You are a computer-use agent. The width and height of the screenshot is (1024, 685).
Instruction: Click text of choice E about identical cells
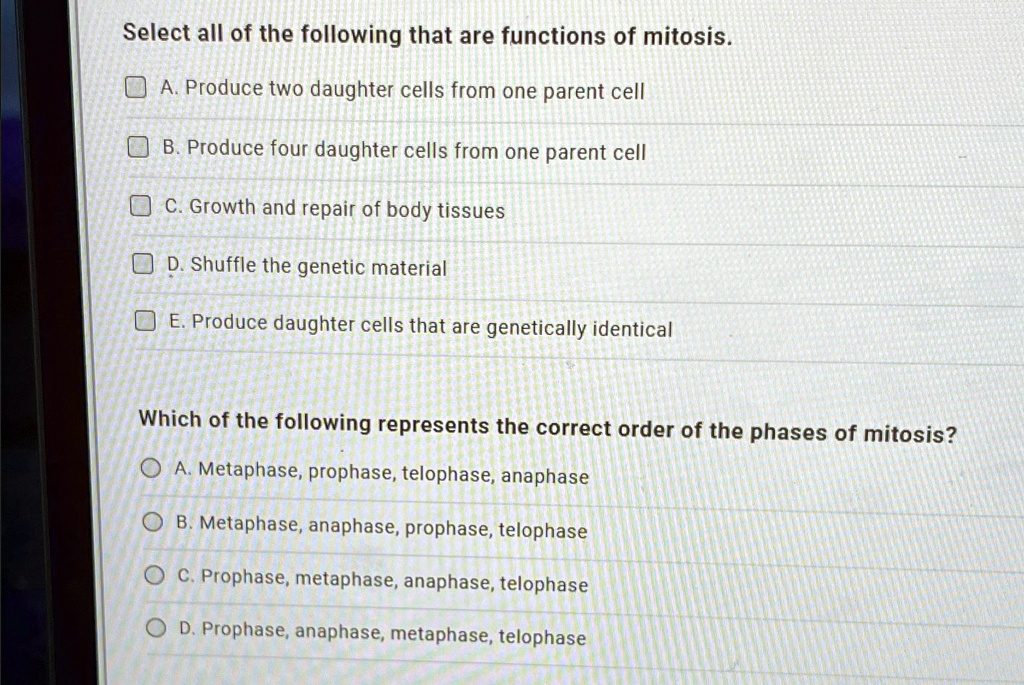pyautogui.click(x=417, y=328)
